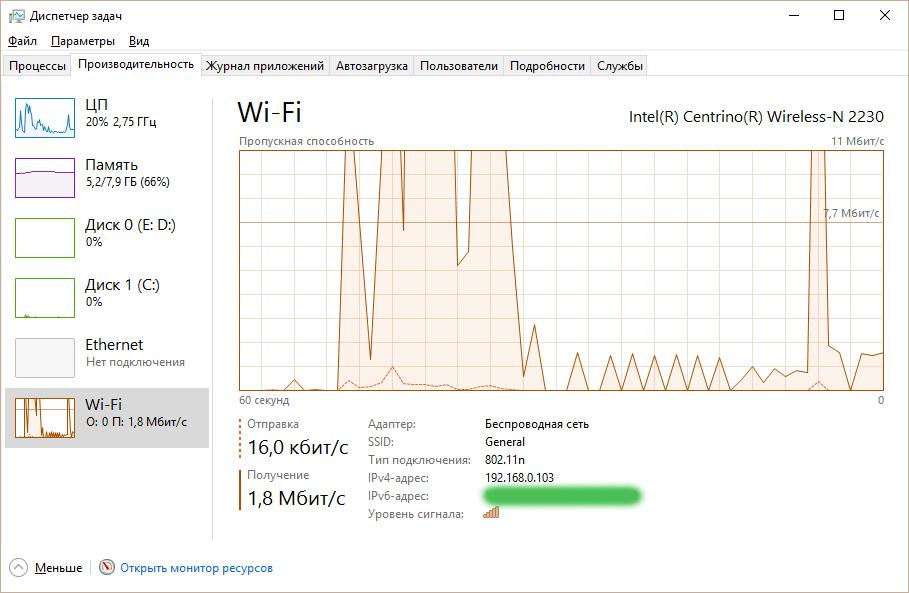Switch to the Журнал приложений tab
The width and height of the screenshot is (909, 593).
pos(265,66)
